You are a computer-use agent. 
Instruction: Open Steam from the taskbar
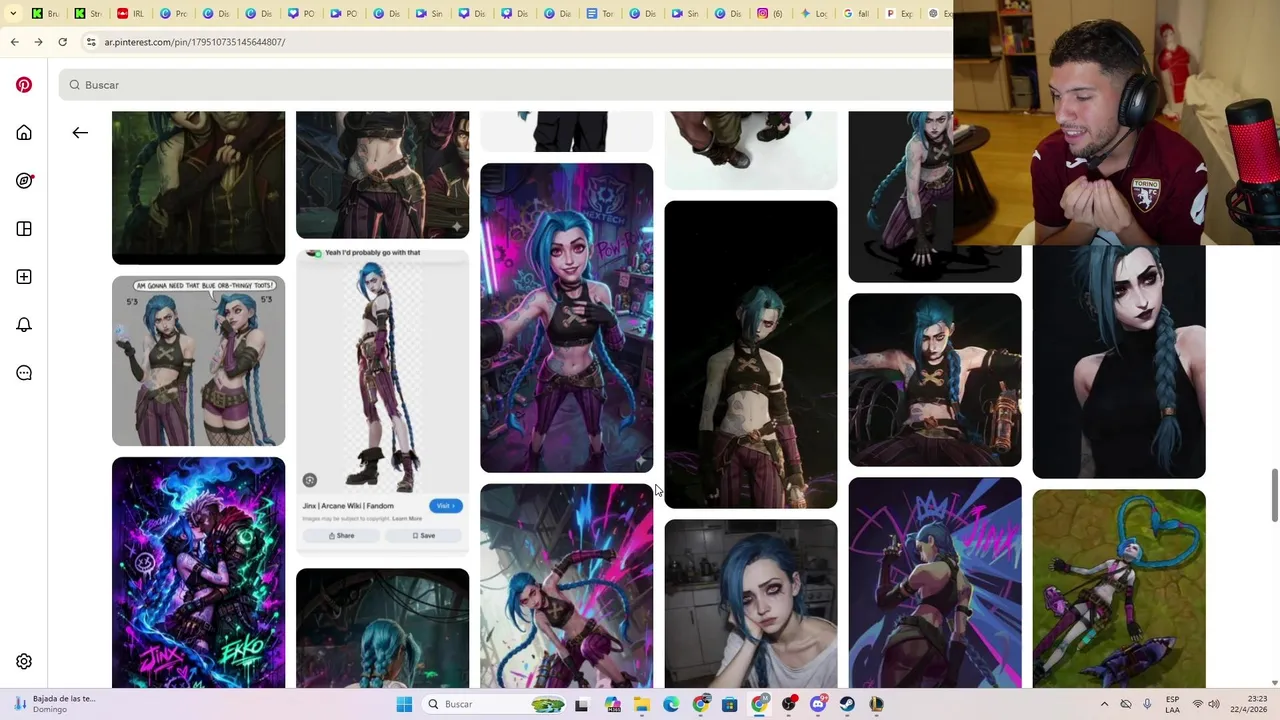click(847, 704)
